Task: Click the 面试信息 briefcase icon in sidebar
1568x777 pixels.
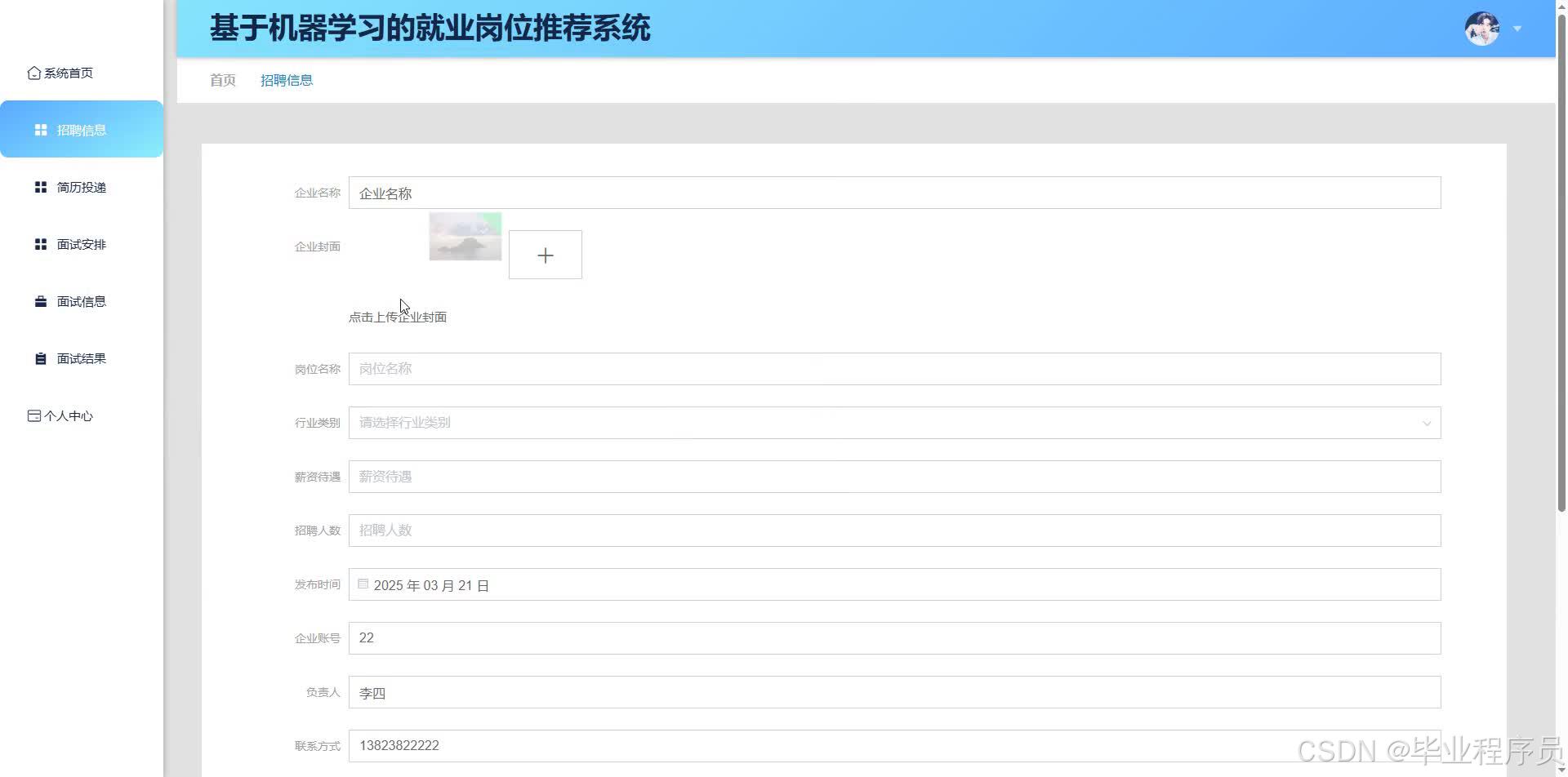Action: point(41,300)
